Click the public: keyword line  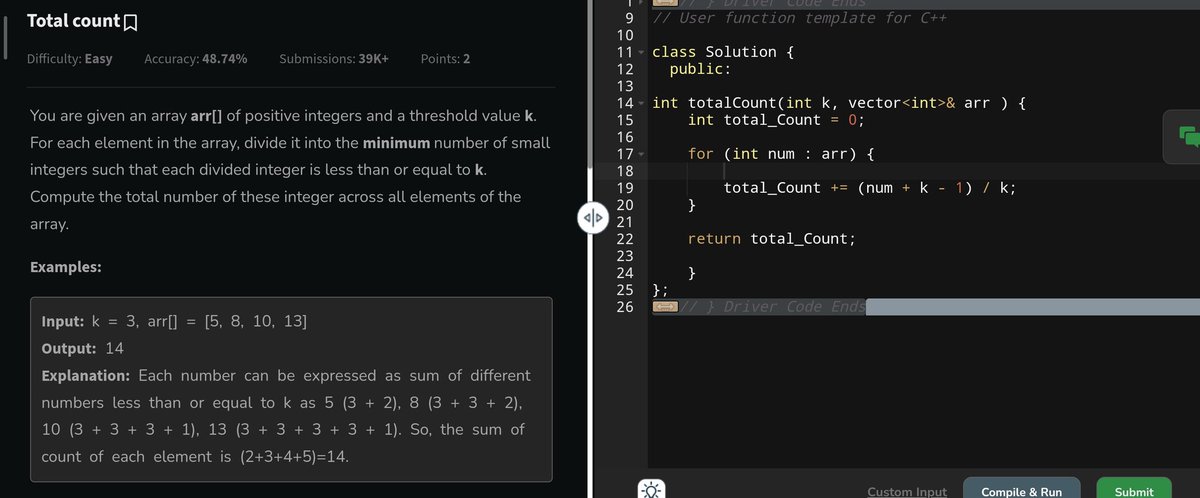pyautogui.click(x=699, y=69)
